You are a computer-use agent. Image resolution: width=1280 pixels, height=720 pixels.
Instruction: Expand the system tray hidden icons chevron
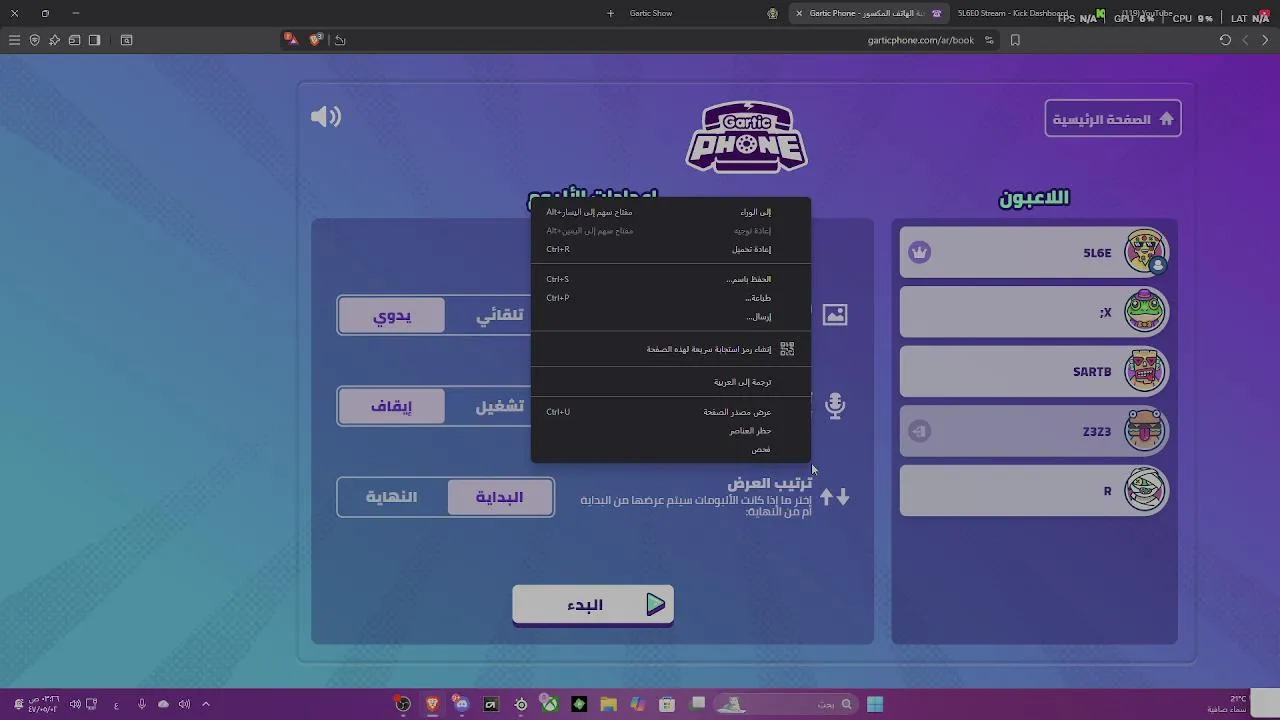(206, 704)
